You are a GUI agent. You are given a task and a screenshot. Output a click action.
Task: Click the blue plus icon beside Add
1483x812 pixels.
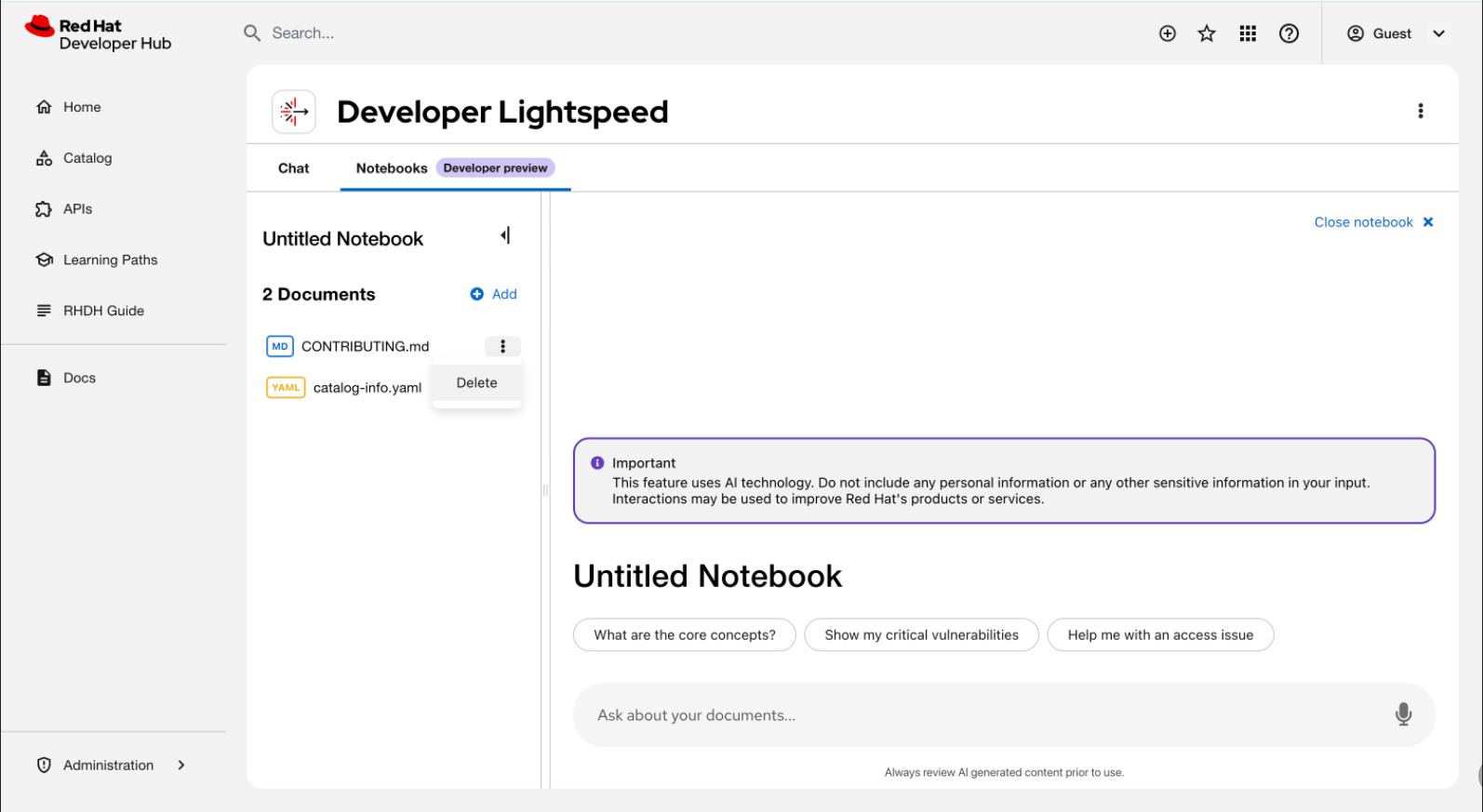point(477,294)
